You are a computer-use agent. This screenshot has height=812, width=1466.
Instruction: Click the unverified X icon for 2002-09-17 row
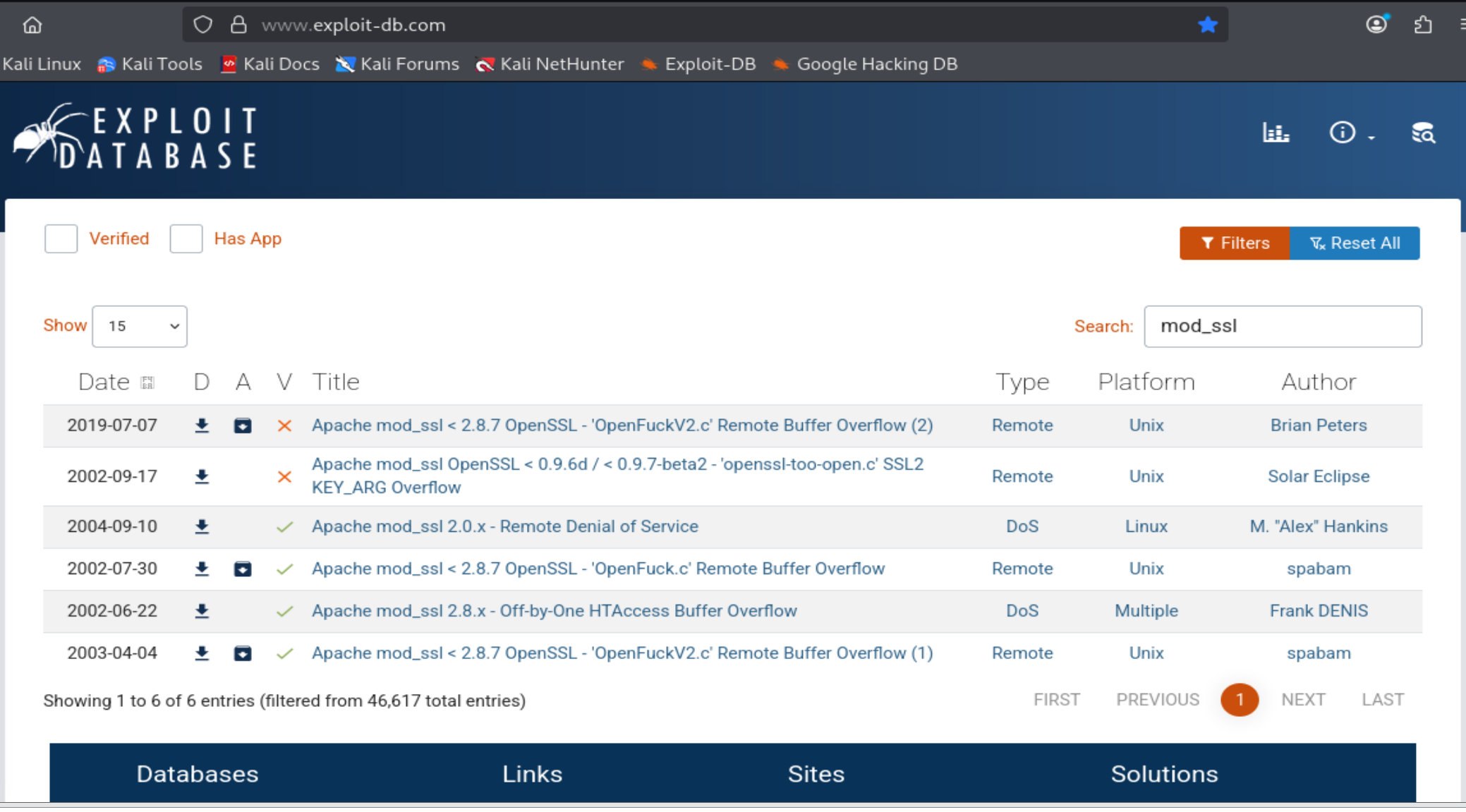coord(284,477)
